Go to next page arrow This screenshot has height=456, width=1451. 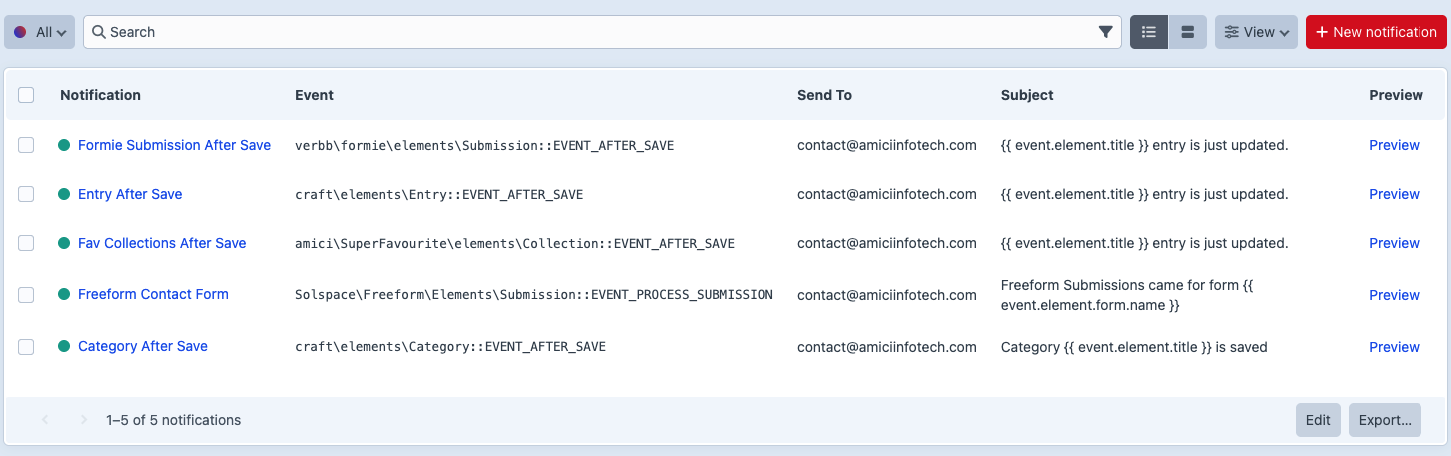point(84,420)
